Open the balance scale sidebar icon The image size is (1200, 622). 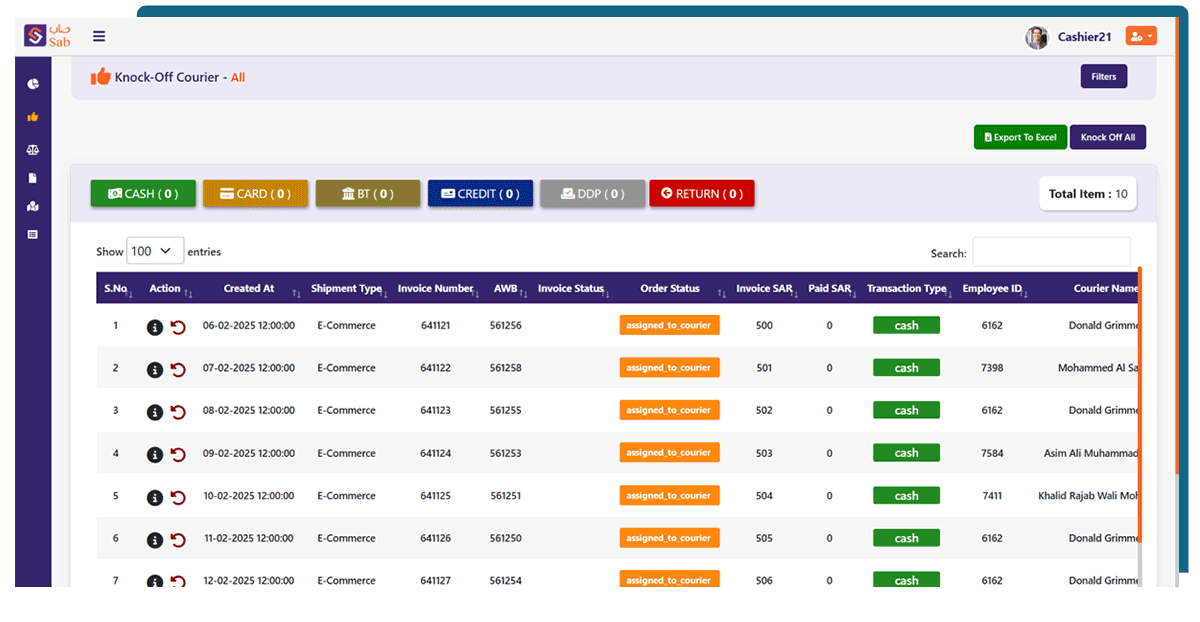click(x=33, y=149)
